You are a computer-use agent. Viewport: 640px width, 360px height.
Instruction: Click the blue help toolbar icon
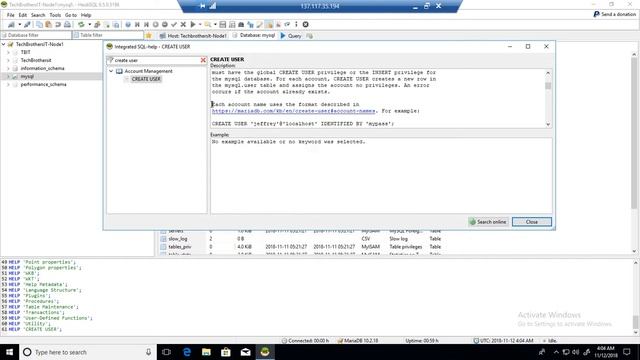click(x=128, y=24)
